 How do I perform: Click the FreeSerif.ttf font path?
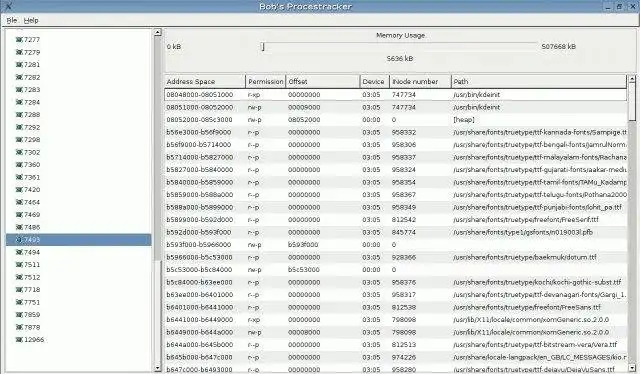526,220
